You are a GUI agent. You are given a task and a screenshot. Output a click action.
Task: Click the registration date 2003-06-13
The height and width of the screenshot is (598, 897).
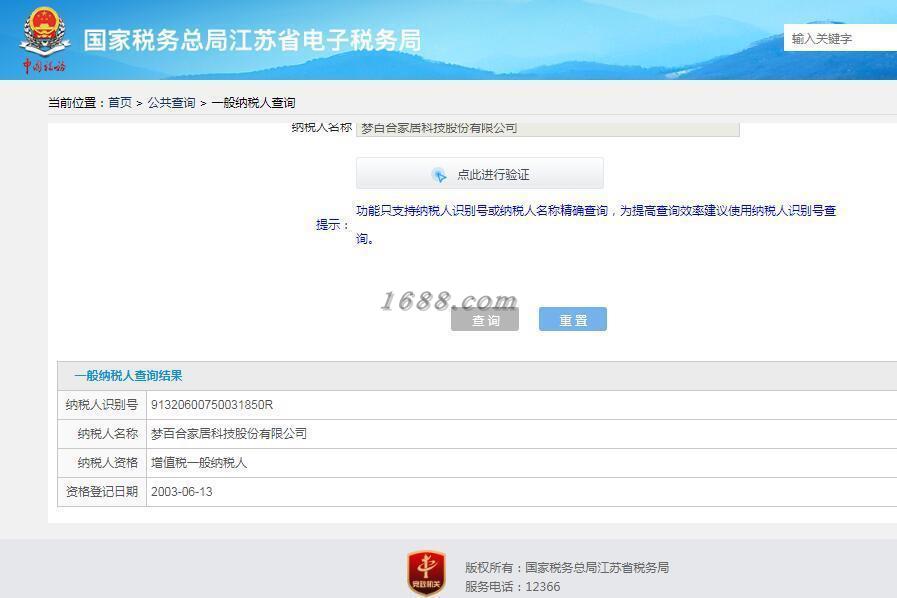click(181, 492)
